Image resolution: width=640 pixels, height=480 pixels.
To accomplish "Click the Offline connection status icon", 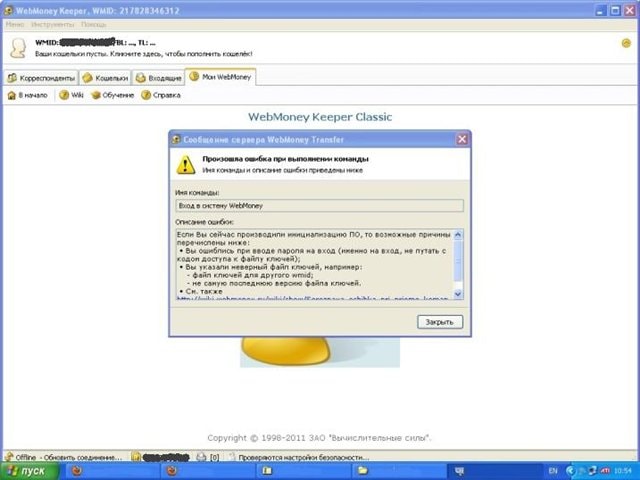I will [9, 457].
